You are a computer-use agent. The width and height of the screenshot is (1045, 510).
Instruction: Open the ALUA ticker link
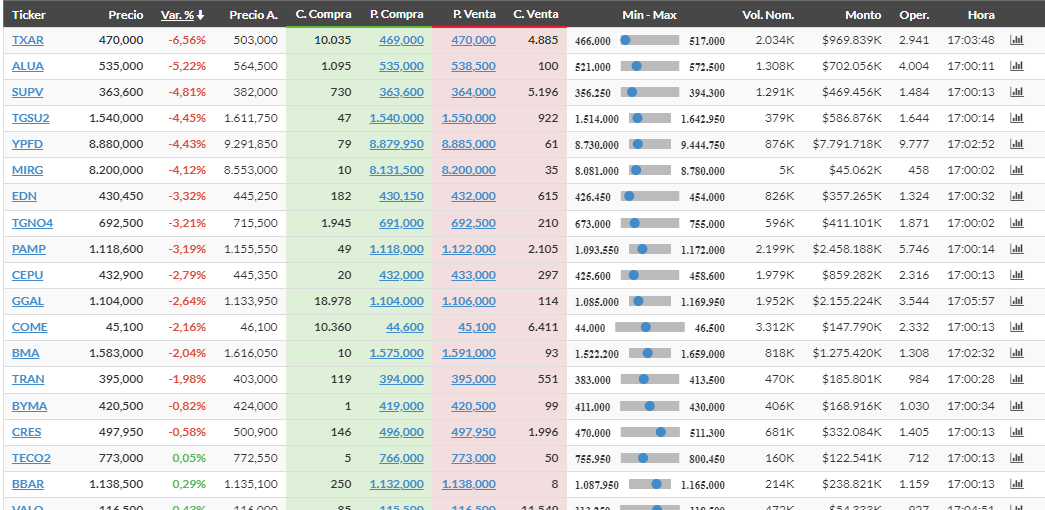pos(28,66)
